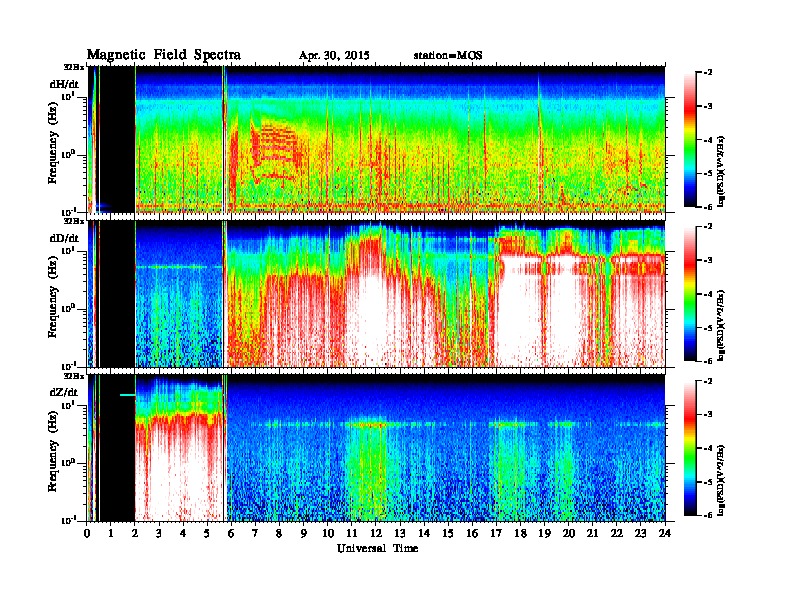
Task: Select the date text "Apr. 30, 2015"
Action: coord(334,56)
